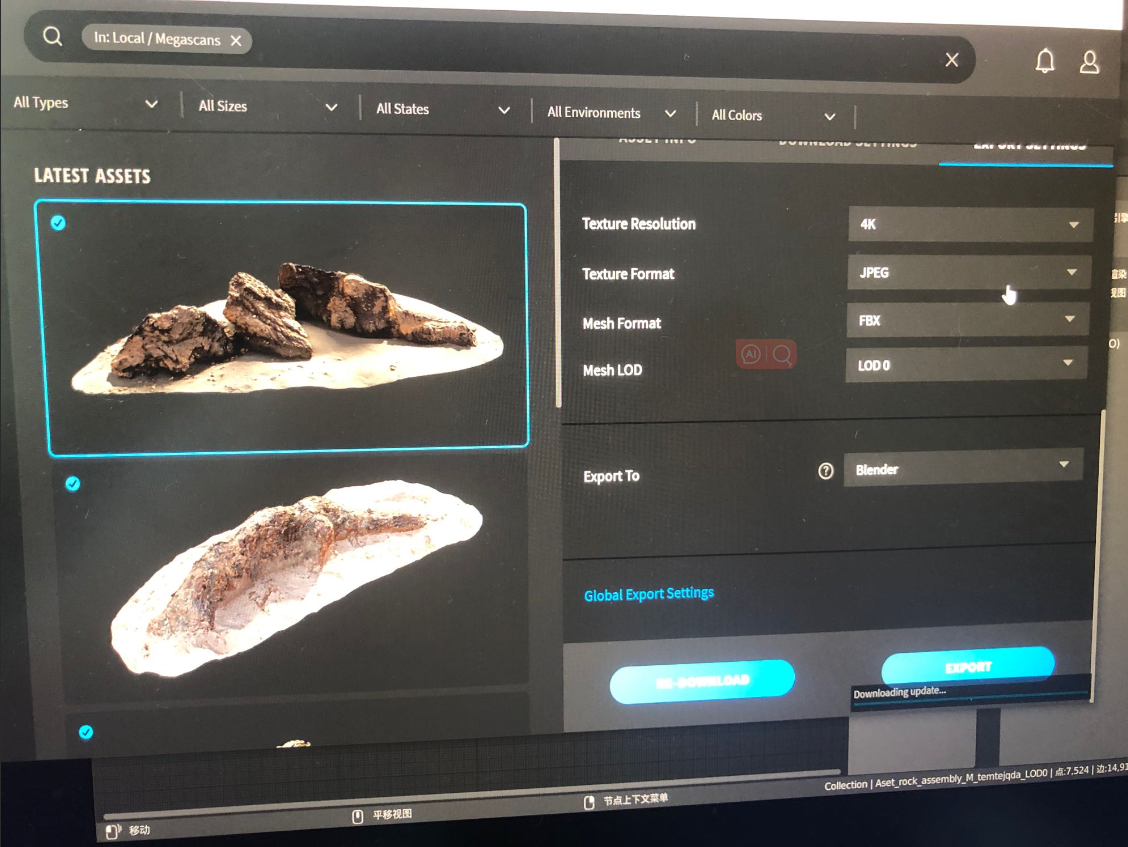Viewport: 1128px width, 847px height.
Task: Click the RE-DOWNLOAD button
Action: tap(702, 681)
